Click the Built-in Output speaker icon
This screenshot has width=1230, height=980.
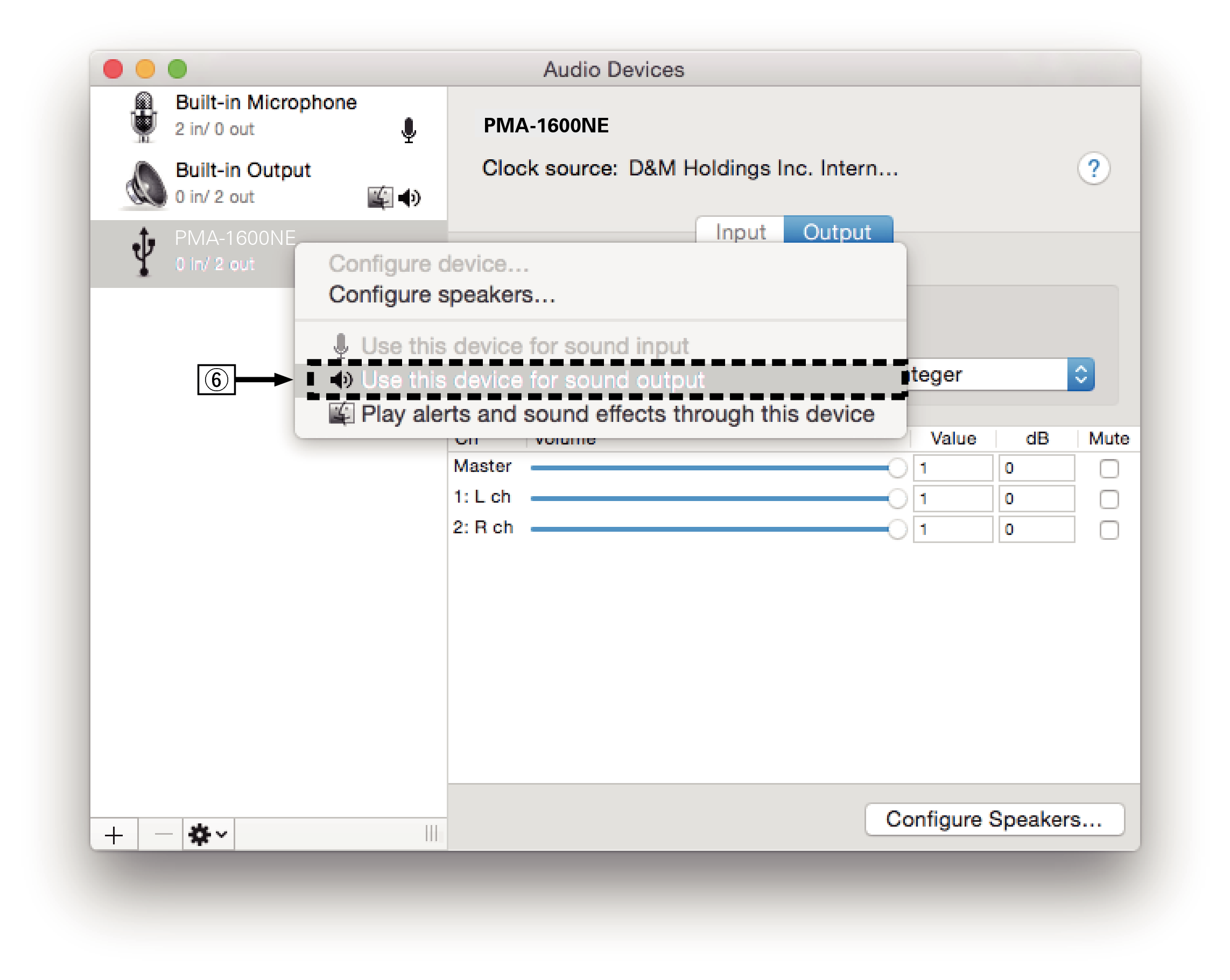145,184
